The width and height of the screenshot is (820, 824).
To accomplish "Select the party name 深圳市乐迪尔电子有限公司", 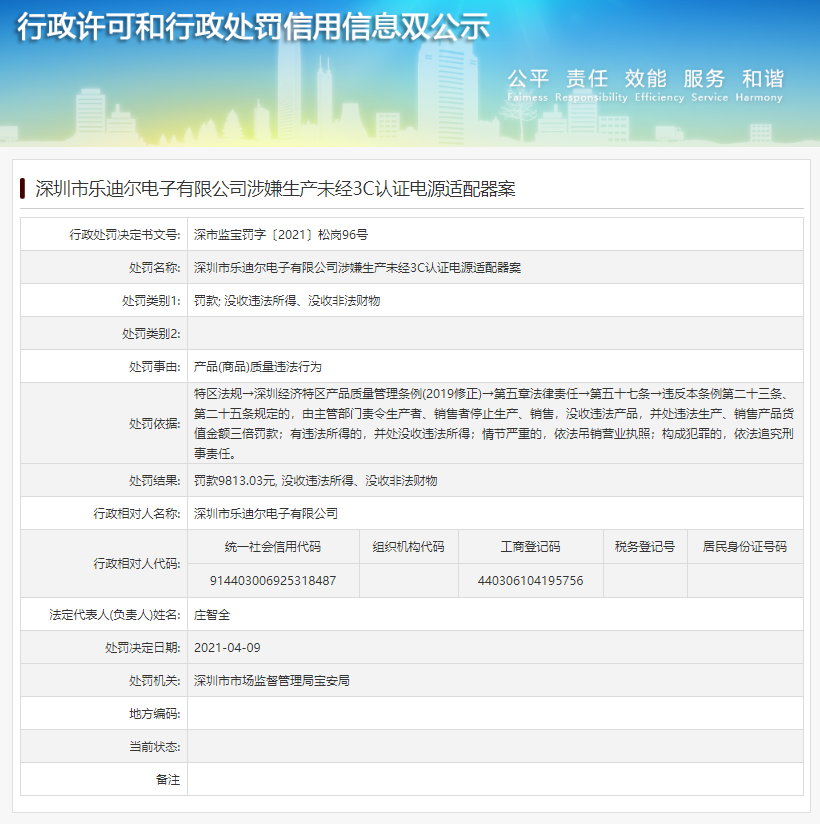I will tap(266, 513).
